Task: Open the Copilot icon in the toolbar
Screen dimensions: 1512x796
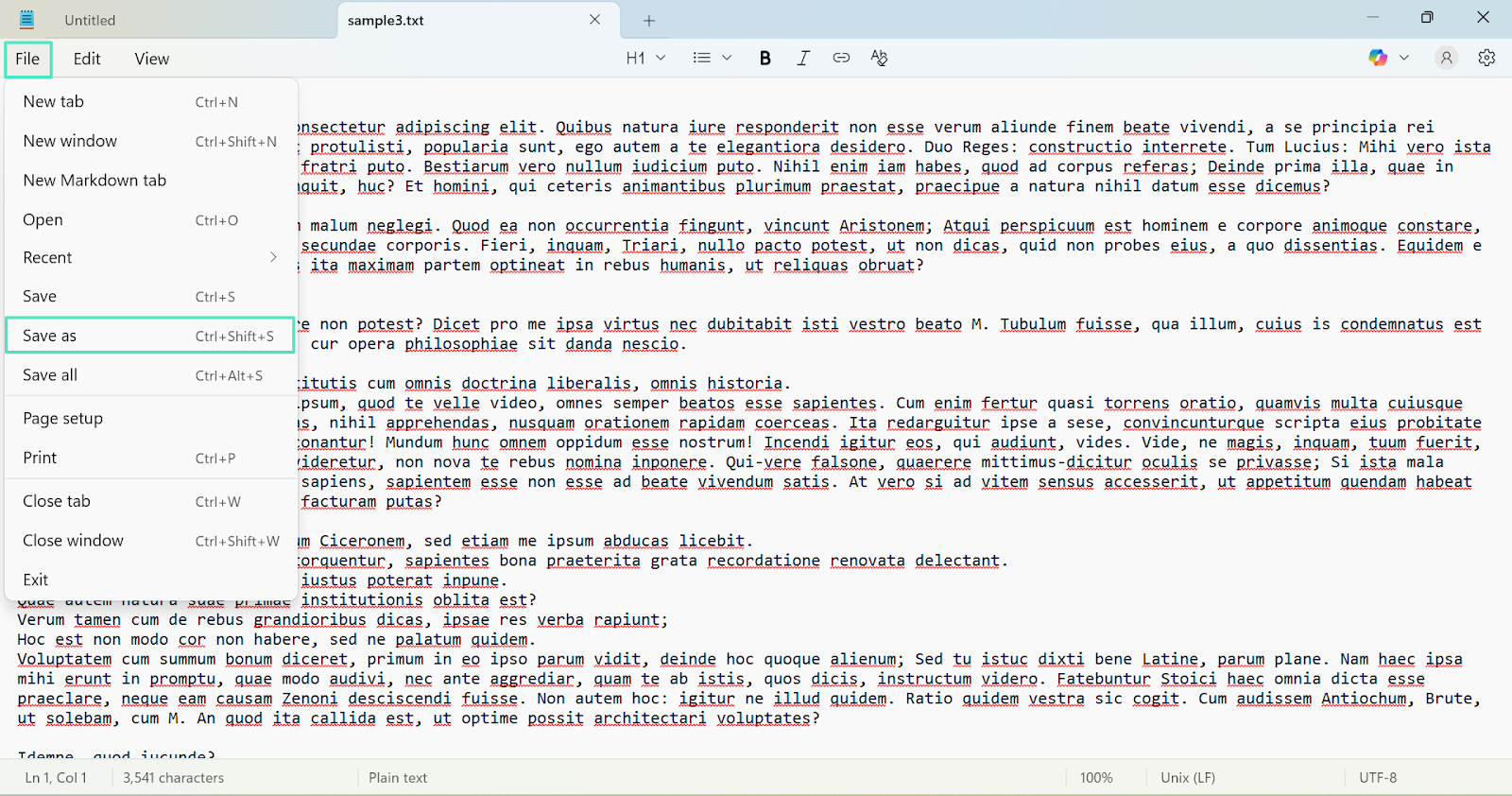Action: (x=1378, y=58)
